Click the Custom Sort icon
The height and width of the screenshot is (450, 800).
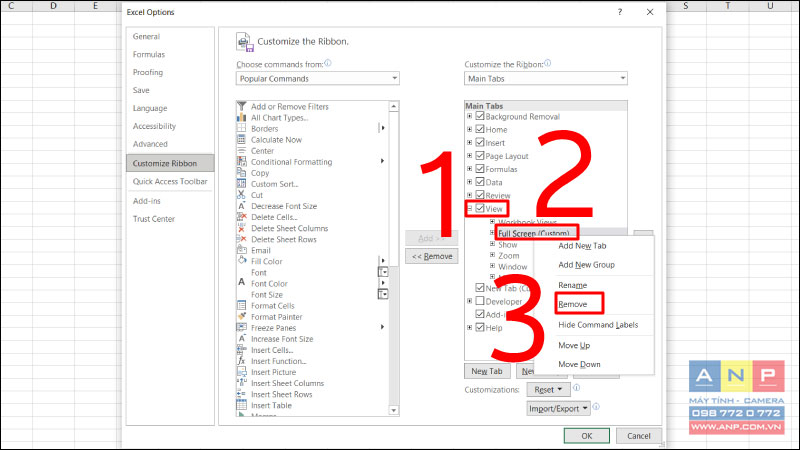pyautogui.click(x=242, y=184)
